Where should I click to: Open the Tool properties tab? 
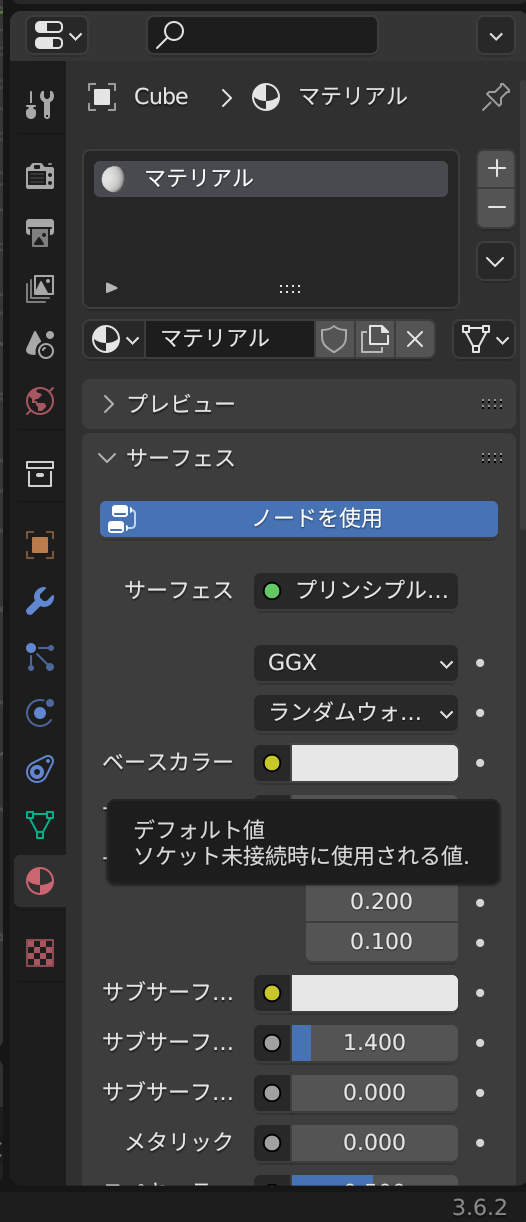tap(40, 103)
